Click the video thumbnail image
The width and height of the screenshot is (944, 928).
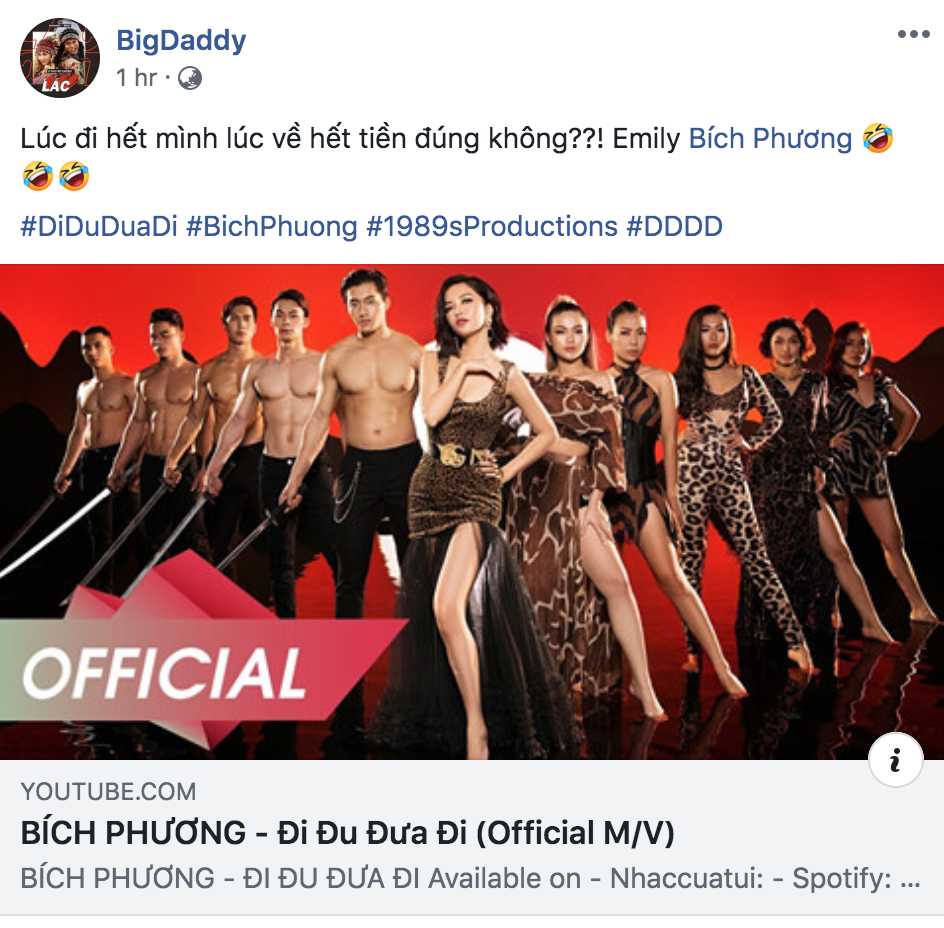472,512
